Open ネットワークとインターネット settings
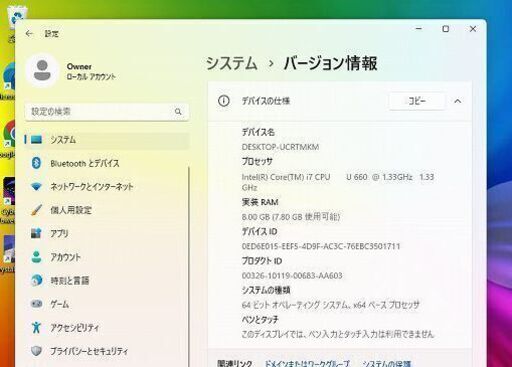This screenshot has height=367, width=512. (x=107, y=187)
